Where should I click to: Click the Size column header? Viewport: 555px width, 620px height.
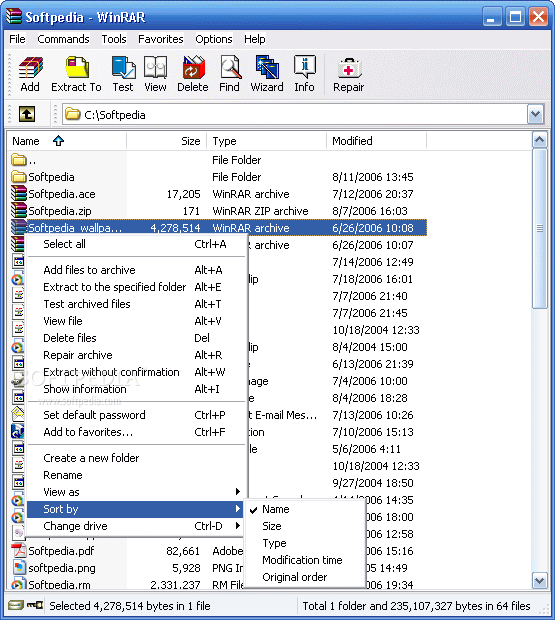click(x=167, y=141)
